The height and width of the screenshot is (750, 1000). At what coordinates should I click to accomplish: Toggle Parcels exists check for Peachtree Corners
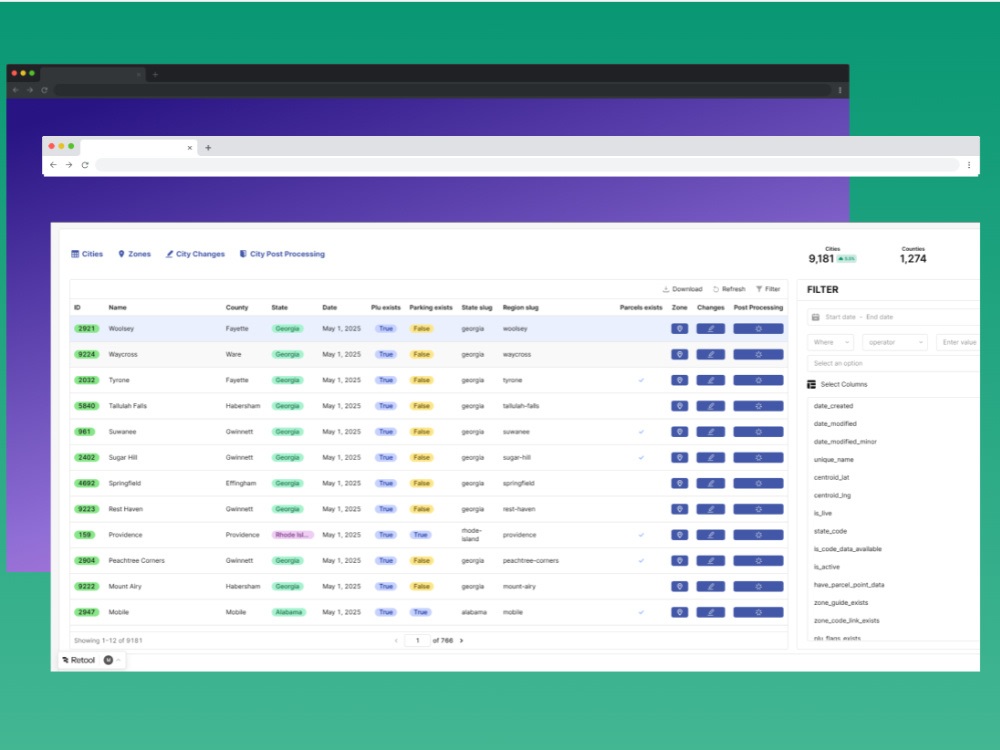641,561
